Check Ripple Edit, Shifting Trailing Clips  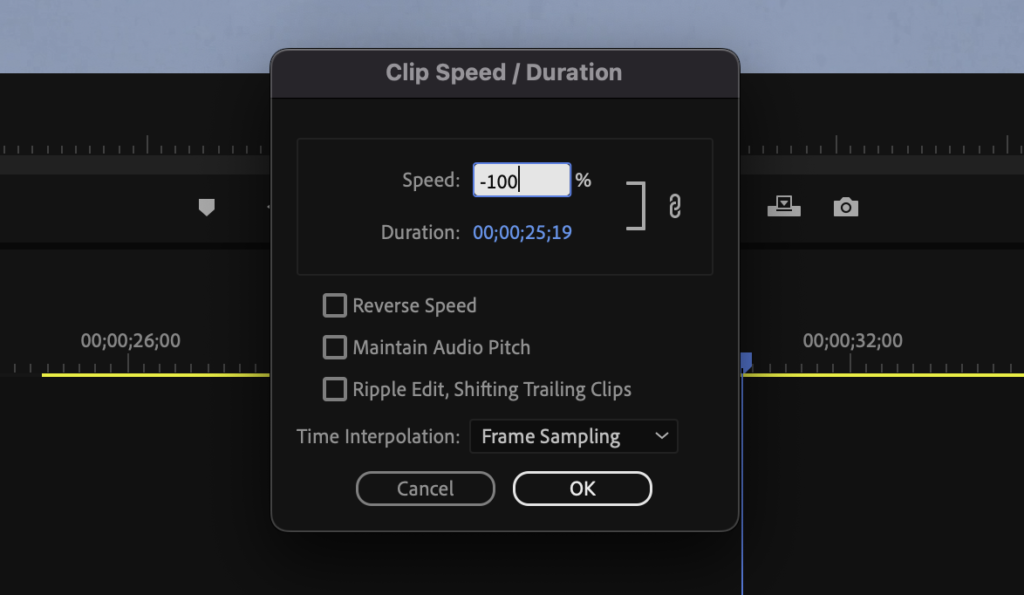click(x=334, y=389)
